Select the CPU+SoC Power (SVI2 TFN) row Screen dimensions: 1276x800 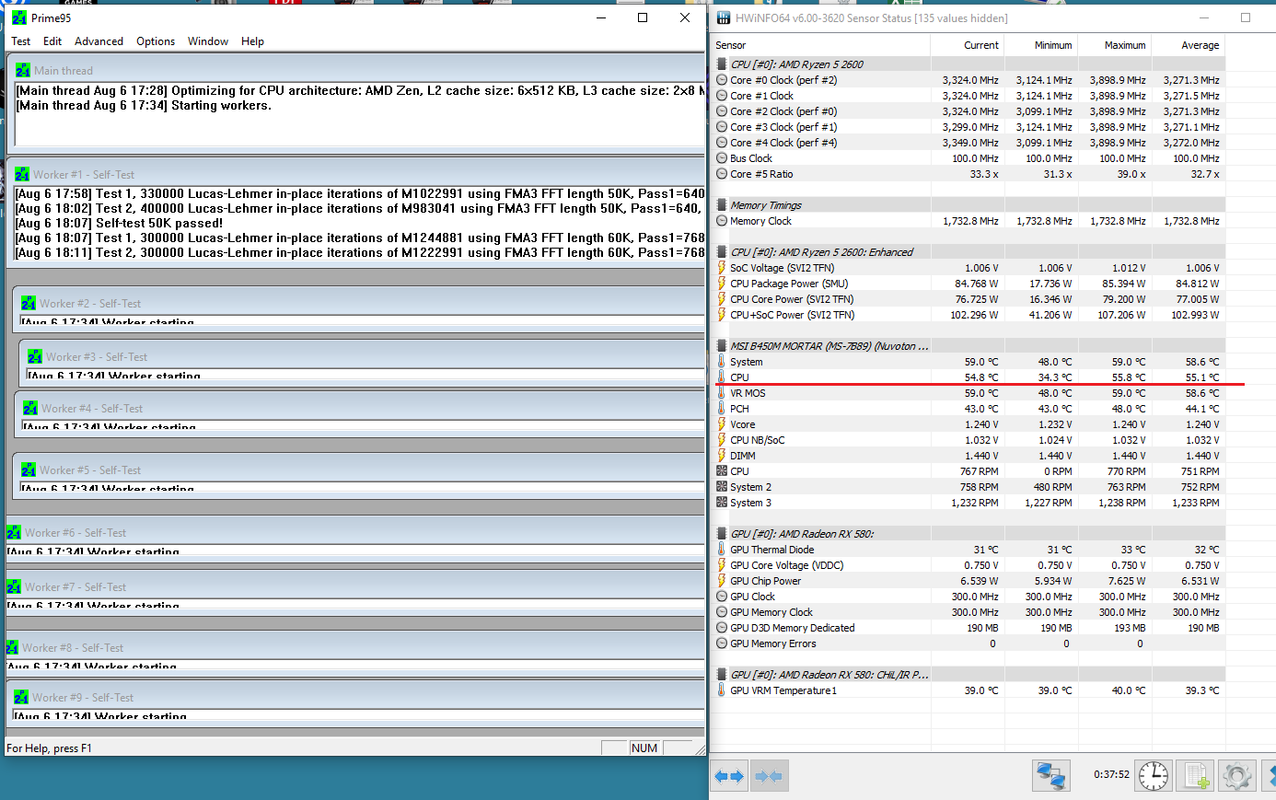click(968, 315)
